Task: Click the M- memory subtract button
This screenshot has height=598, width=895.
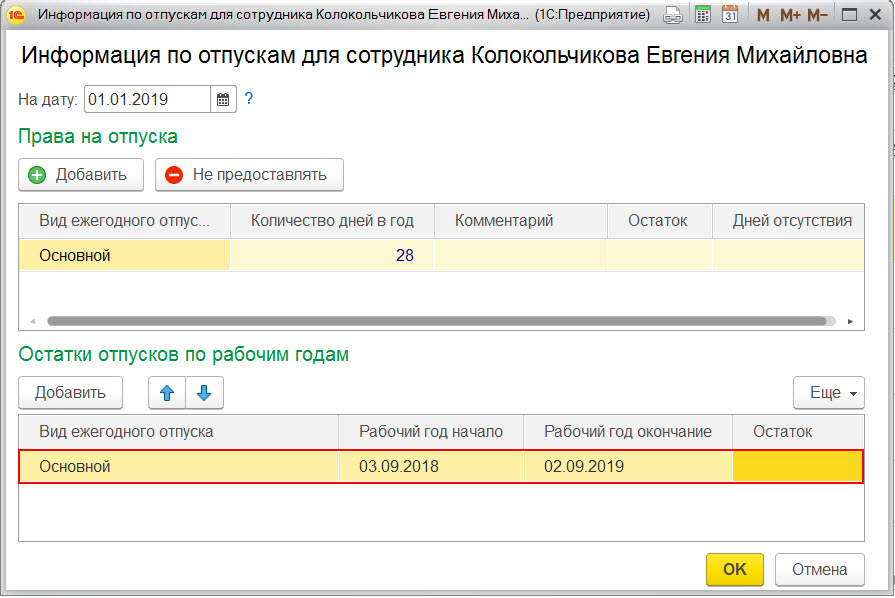Action: click(817, 15)
